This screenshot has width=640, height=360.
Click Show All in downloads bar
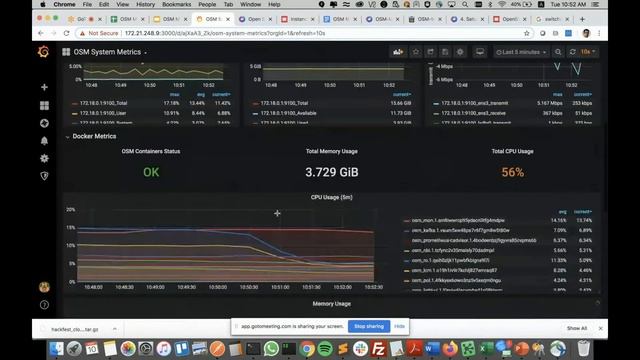577,328
